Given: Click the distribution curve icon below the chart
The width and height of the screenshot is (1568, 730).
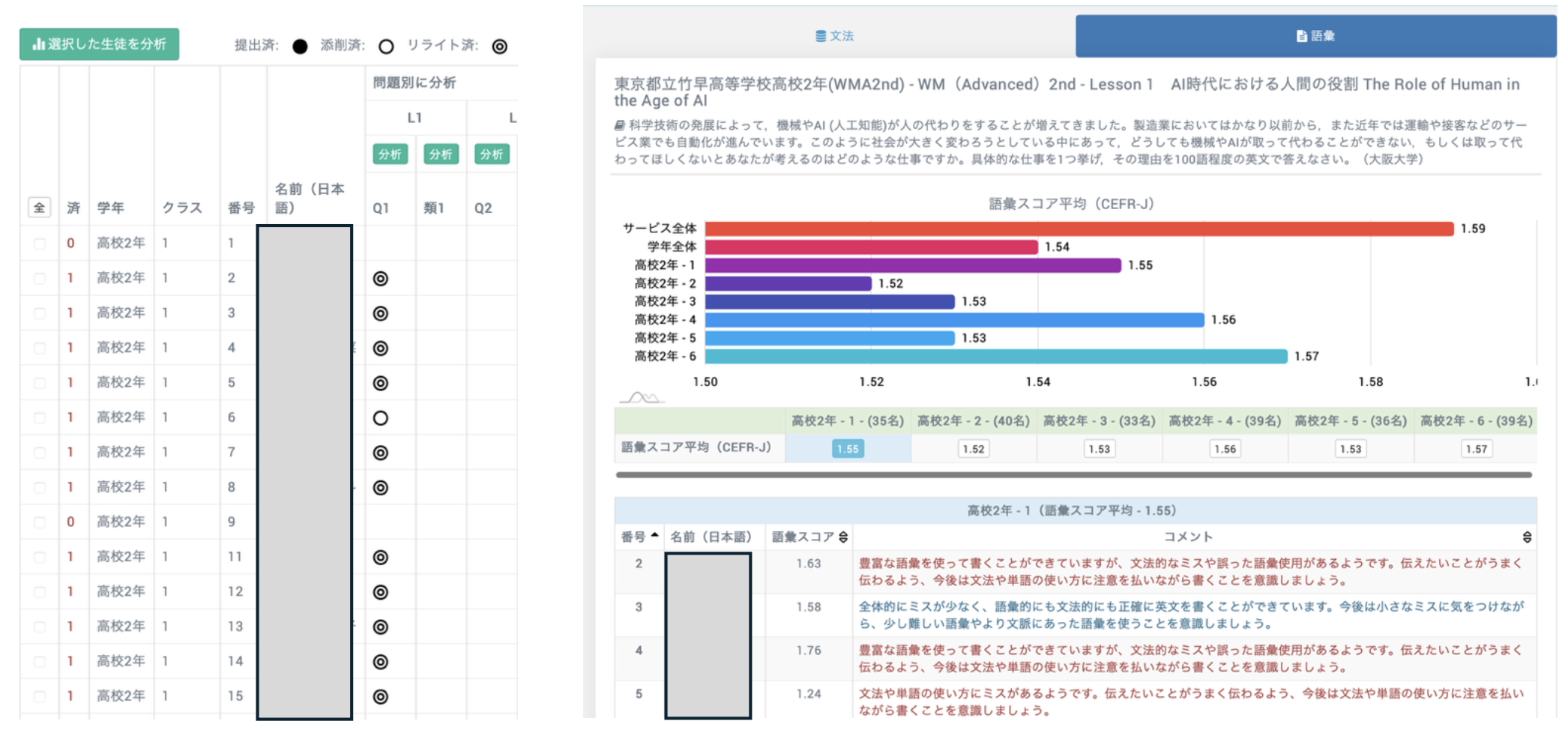Looking at the screenshot, I should (x=641, y=397).
